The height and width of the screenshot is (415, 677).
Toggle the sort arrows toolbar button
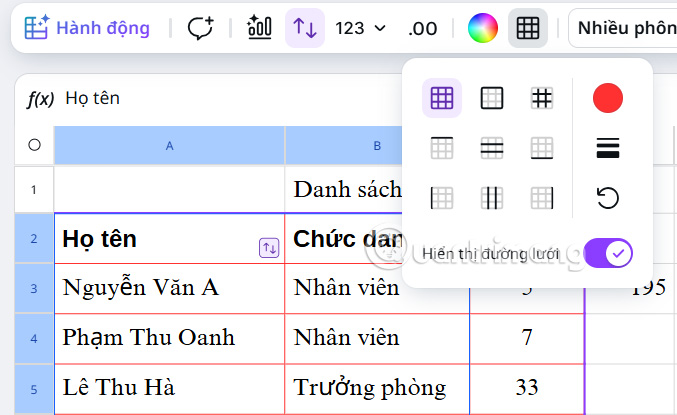click(305, 28)
